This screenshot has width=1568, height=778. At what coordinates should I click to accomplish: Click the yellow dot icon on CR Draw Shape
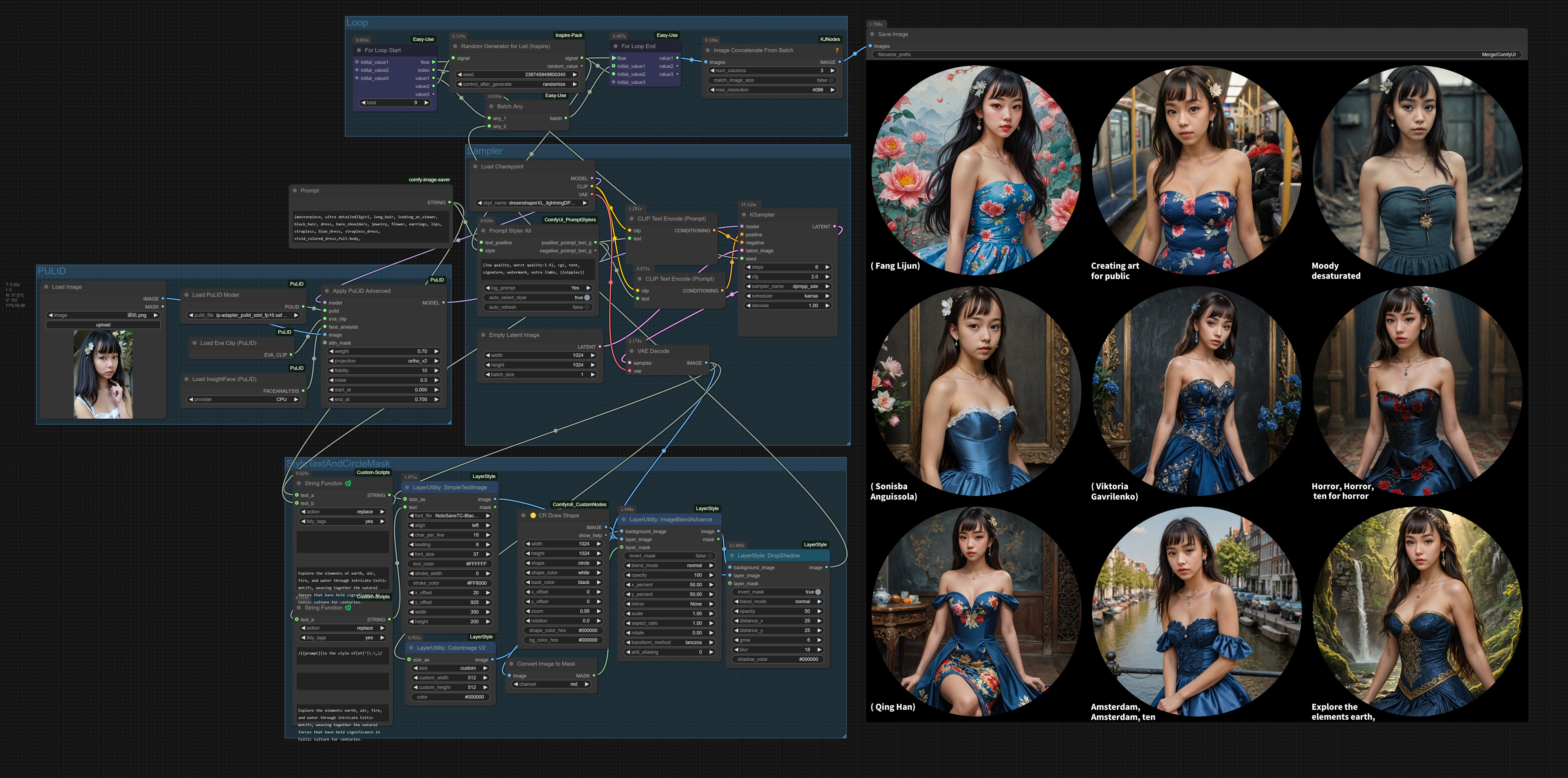pos(533,516)
